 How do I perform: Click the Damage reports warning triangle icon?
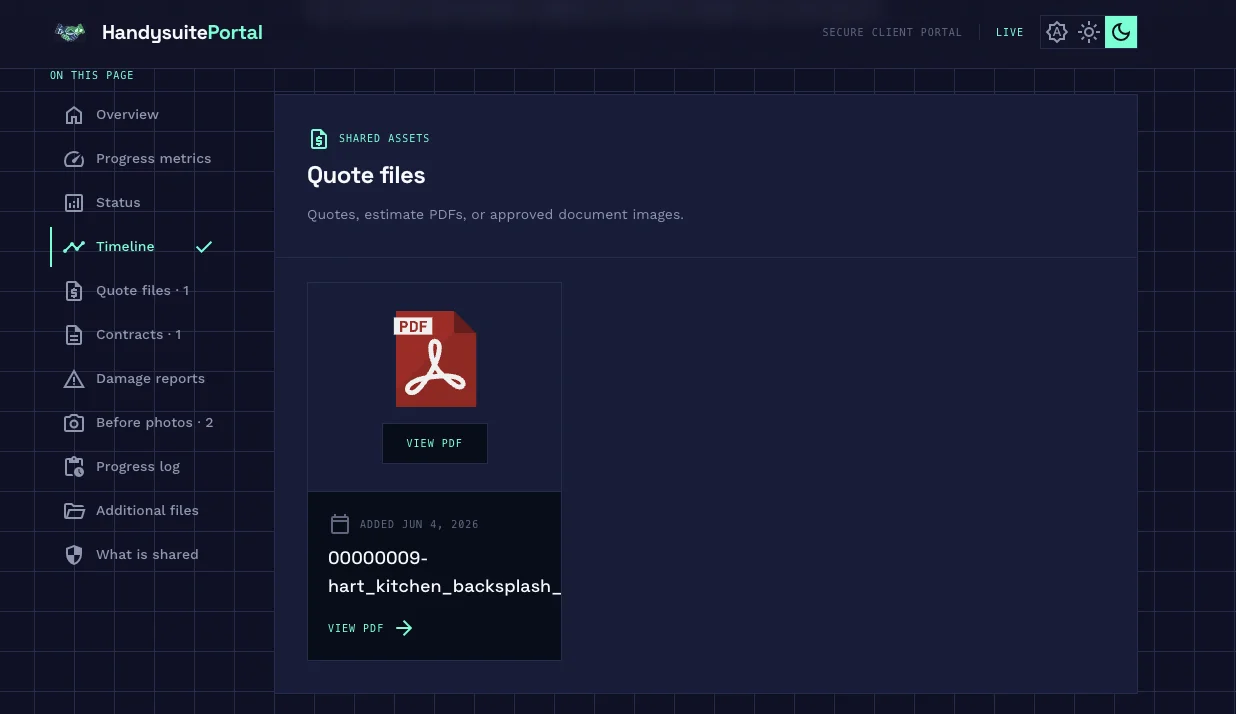click(74, 379)
